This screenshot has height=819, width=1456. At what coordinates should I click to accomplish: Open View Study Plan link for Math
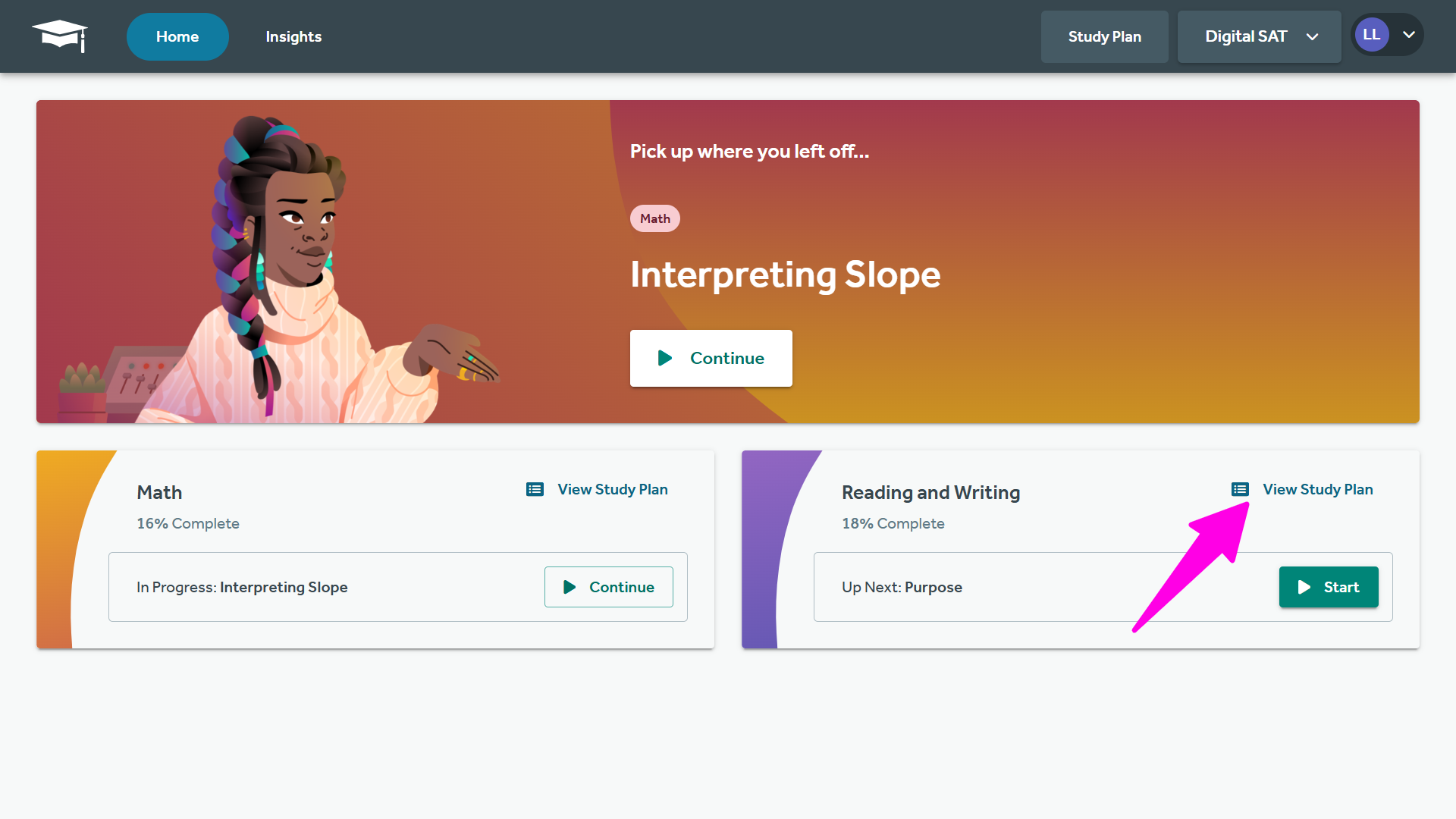612,490
